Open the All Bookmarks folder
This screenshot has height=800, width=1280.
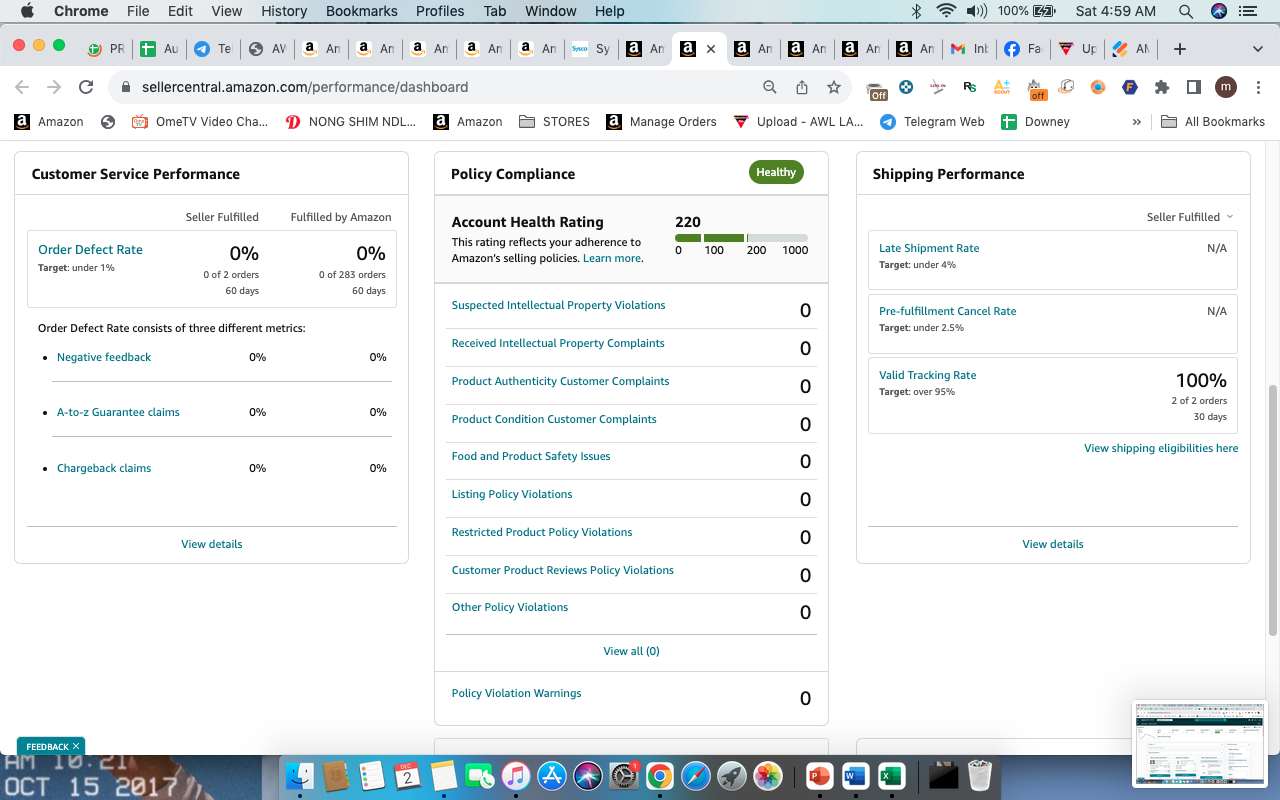(1213, 122)
